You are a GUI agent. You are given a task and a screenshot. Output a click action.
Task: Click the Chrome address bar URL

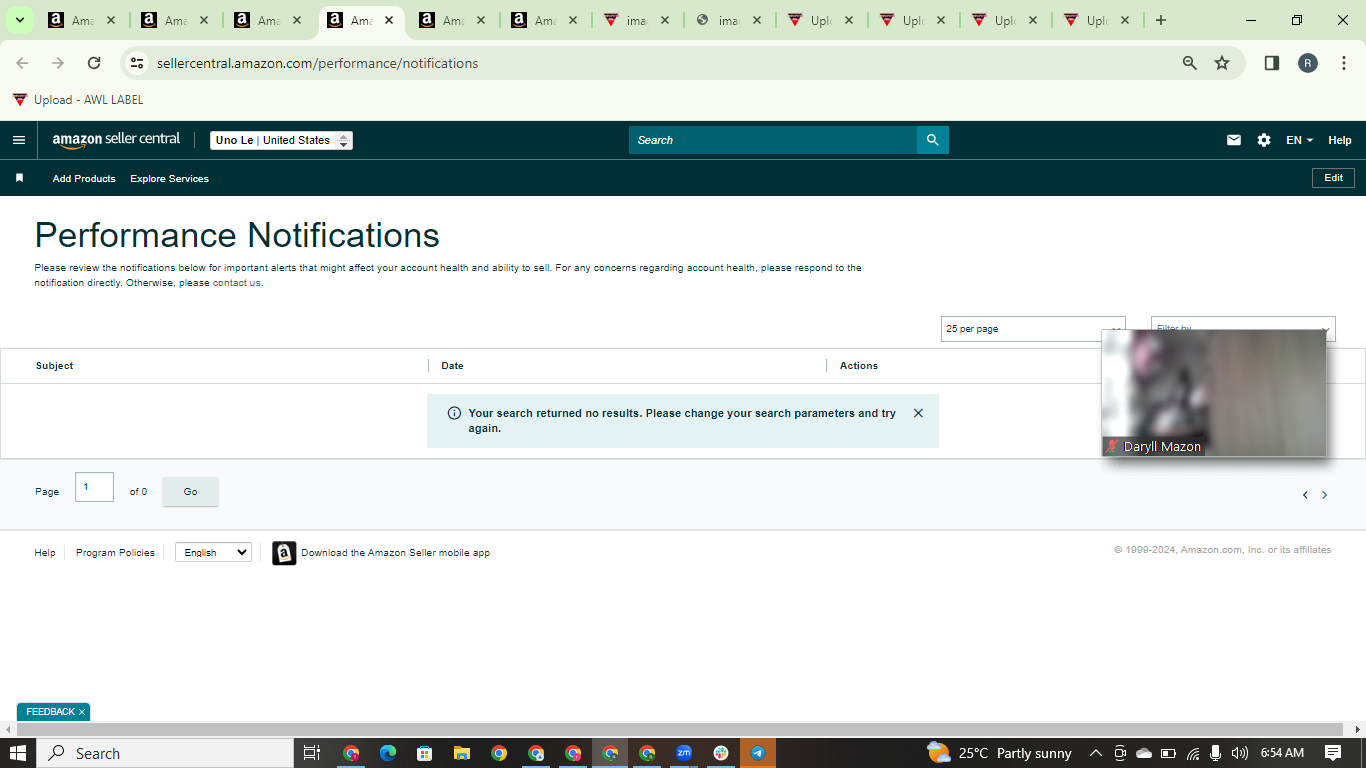click(317, 63)
